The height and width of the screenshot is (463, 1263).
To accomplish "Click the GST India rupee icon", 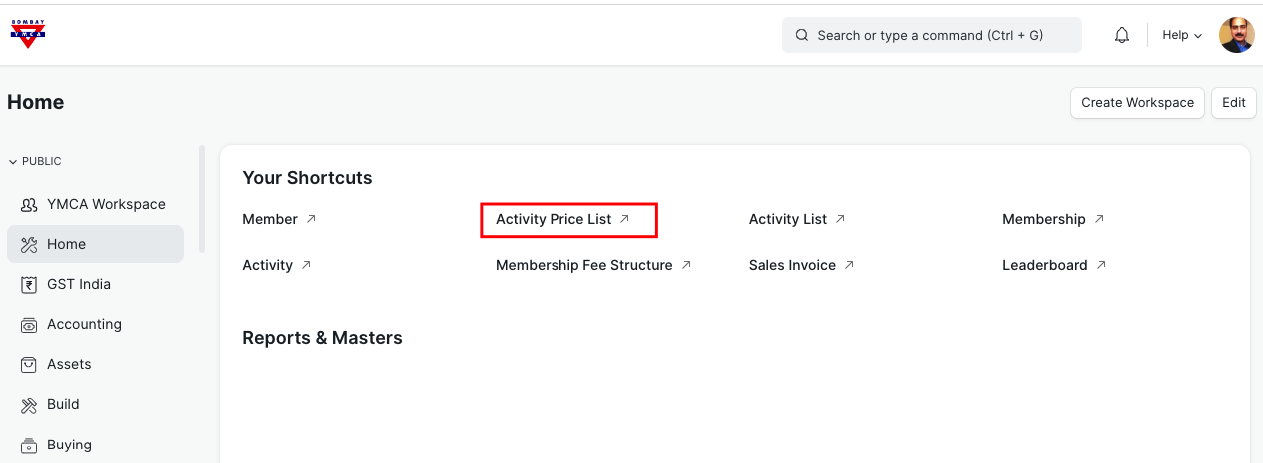I will [29, 284].
